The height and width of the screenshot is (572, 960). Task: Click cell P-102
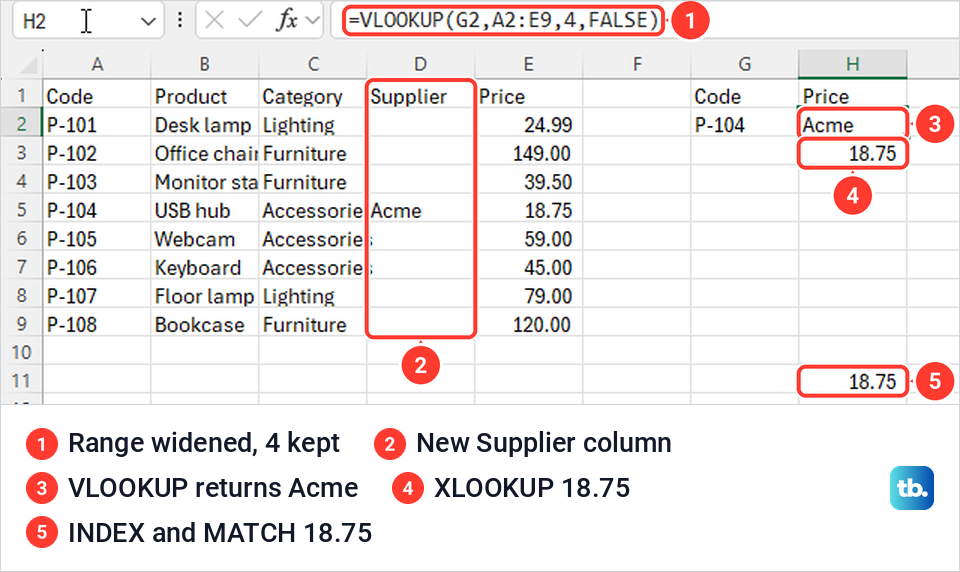click(x=97, y=153)
